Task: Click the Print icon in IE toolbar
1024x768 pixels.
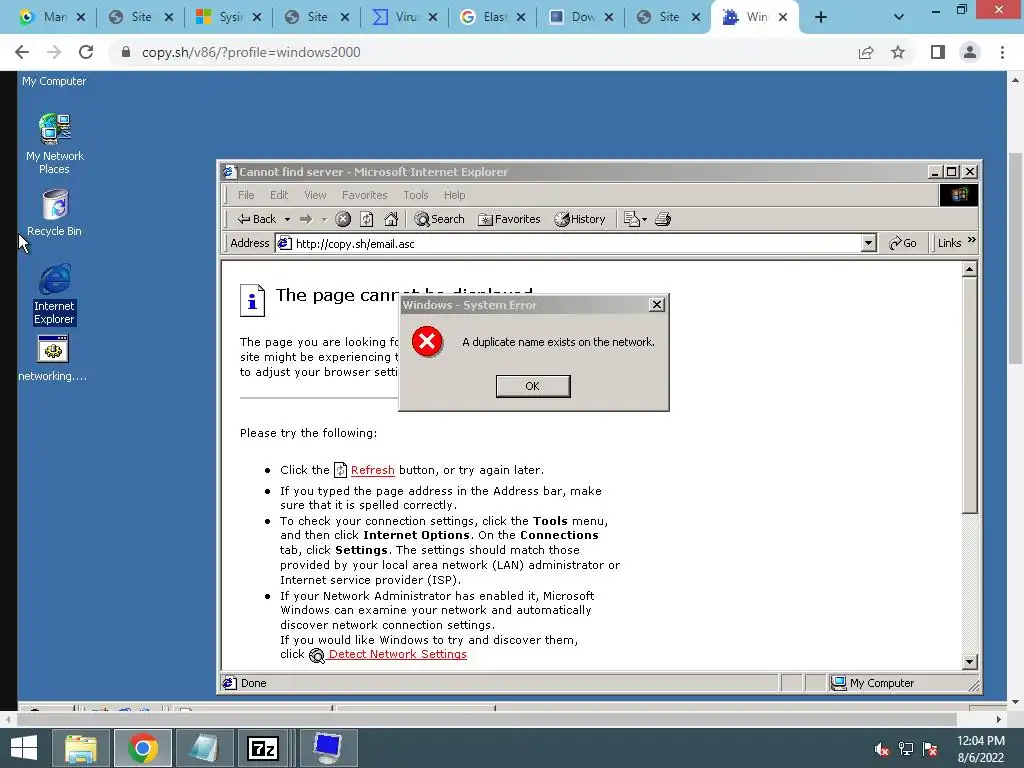Action: (663, 219)
